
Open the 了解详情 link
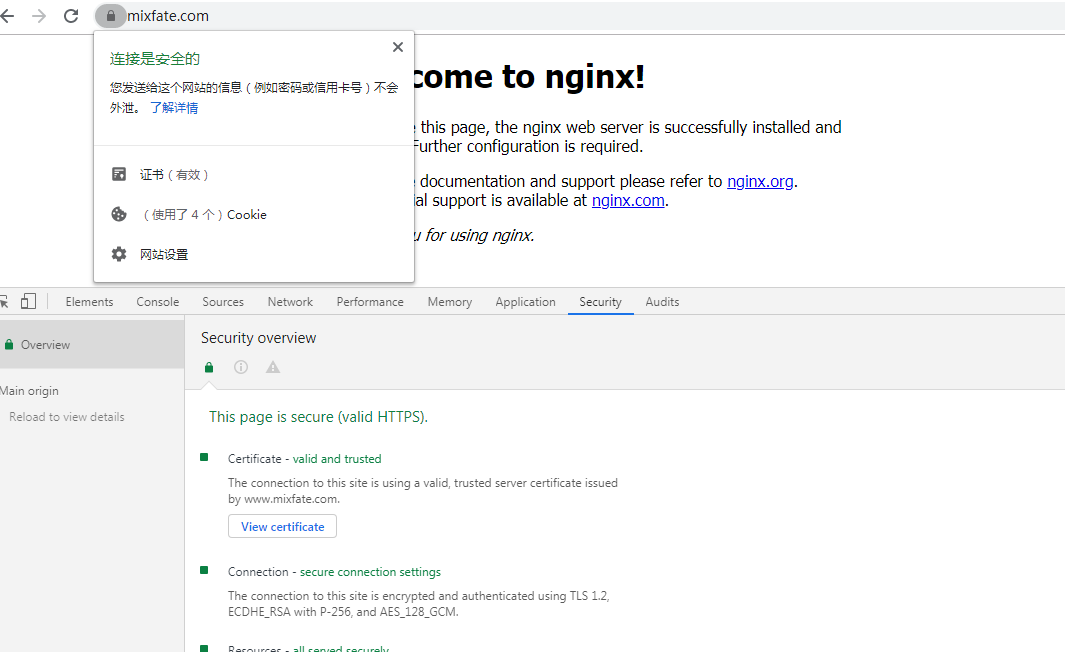(x=174, y=107)
